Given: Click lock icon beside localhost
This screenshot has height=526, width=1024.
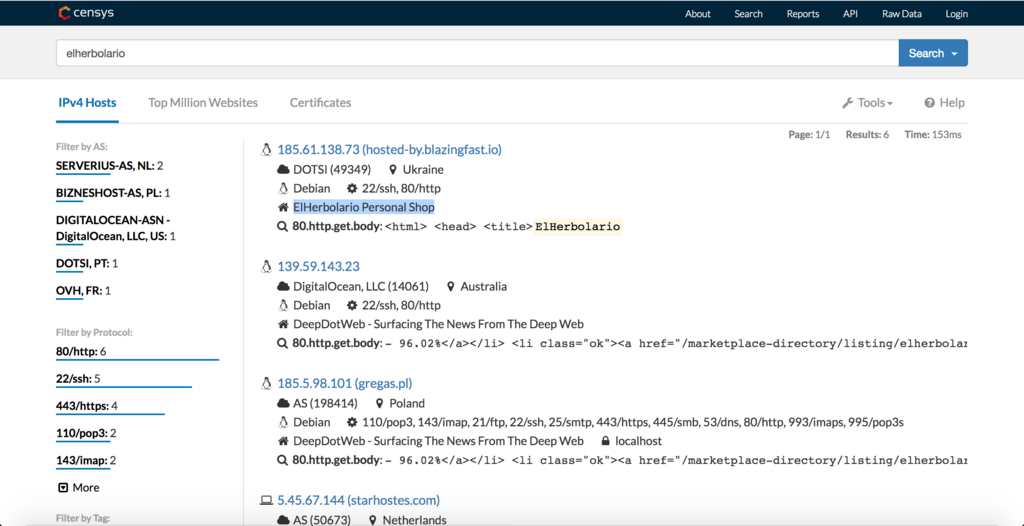Looking at the screenshot, I should 605,441.
